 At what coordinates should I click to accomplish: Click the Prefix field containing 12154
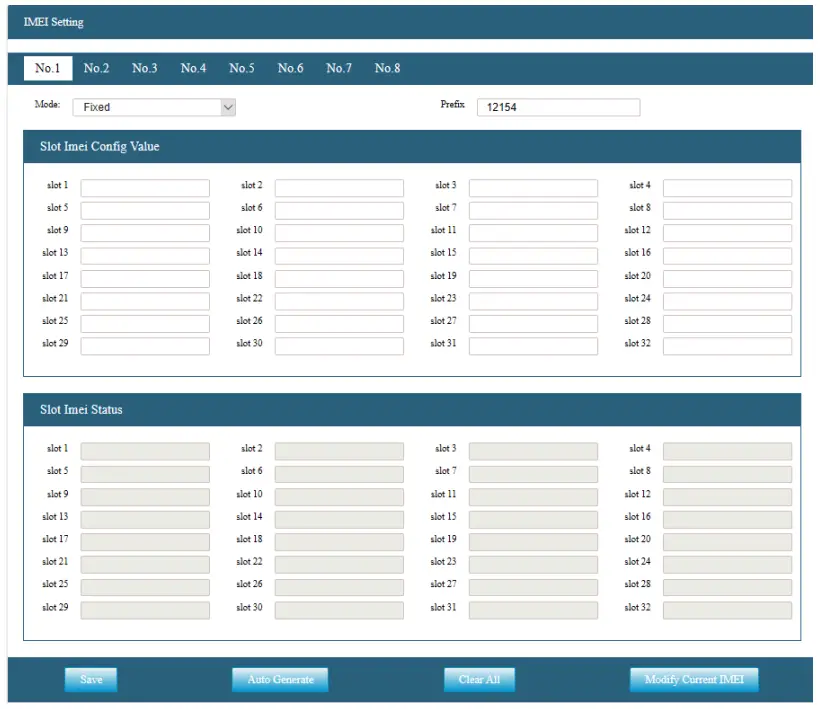pos(559,107)
